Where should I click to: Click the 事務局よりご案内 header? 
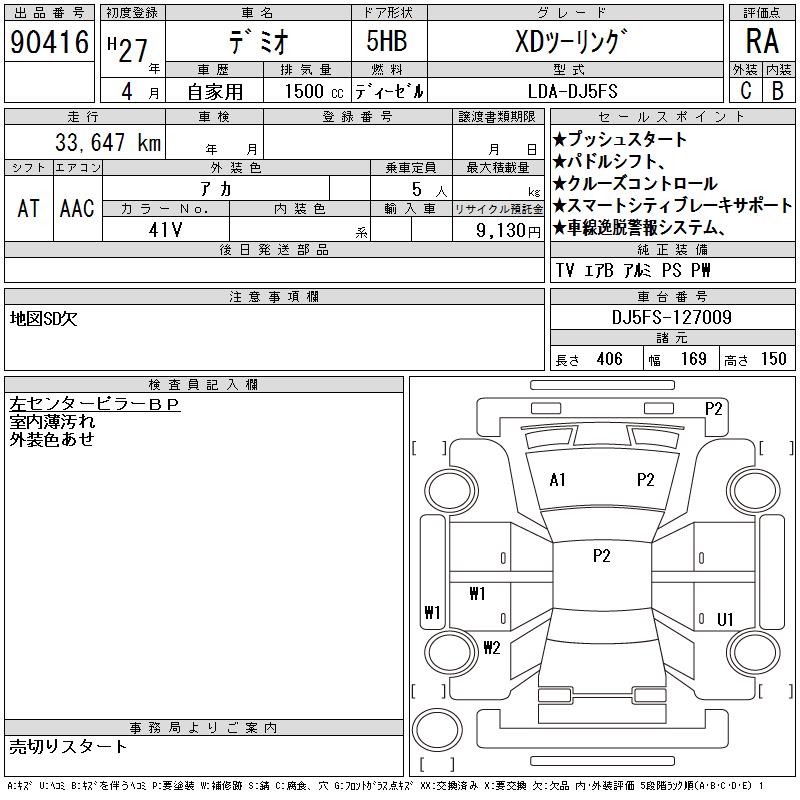click(x=204, y=728)
